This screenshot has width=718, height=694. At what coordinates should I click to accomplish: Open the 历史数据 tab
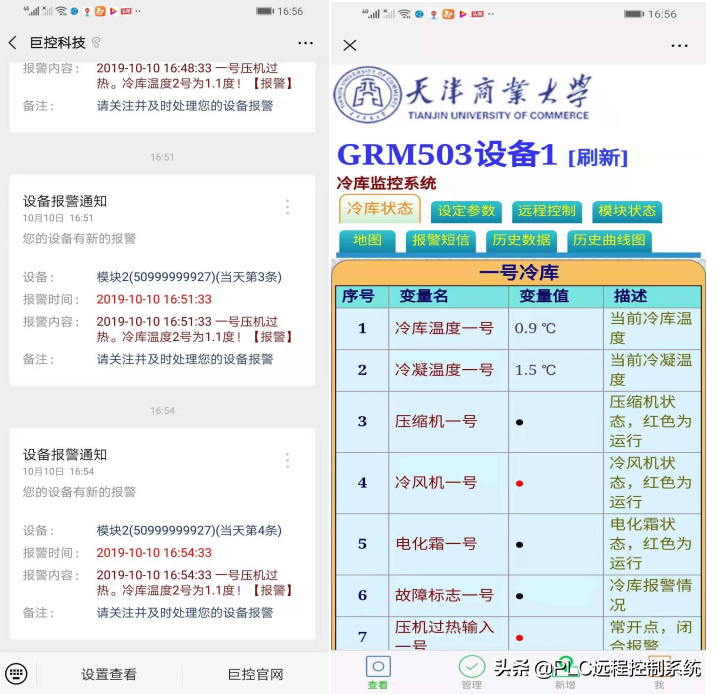[x=521, y=240]
